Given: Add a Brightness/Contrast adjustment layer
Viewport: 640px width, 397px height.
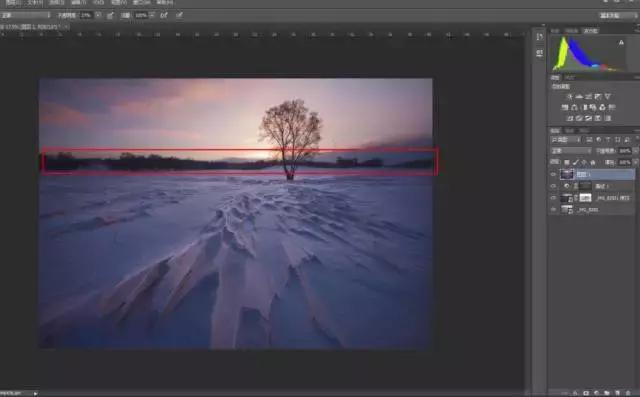Looking at the screenshot, I should click(570, 96).
